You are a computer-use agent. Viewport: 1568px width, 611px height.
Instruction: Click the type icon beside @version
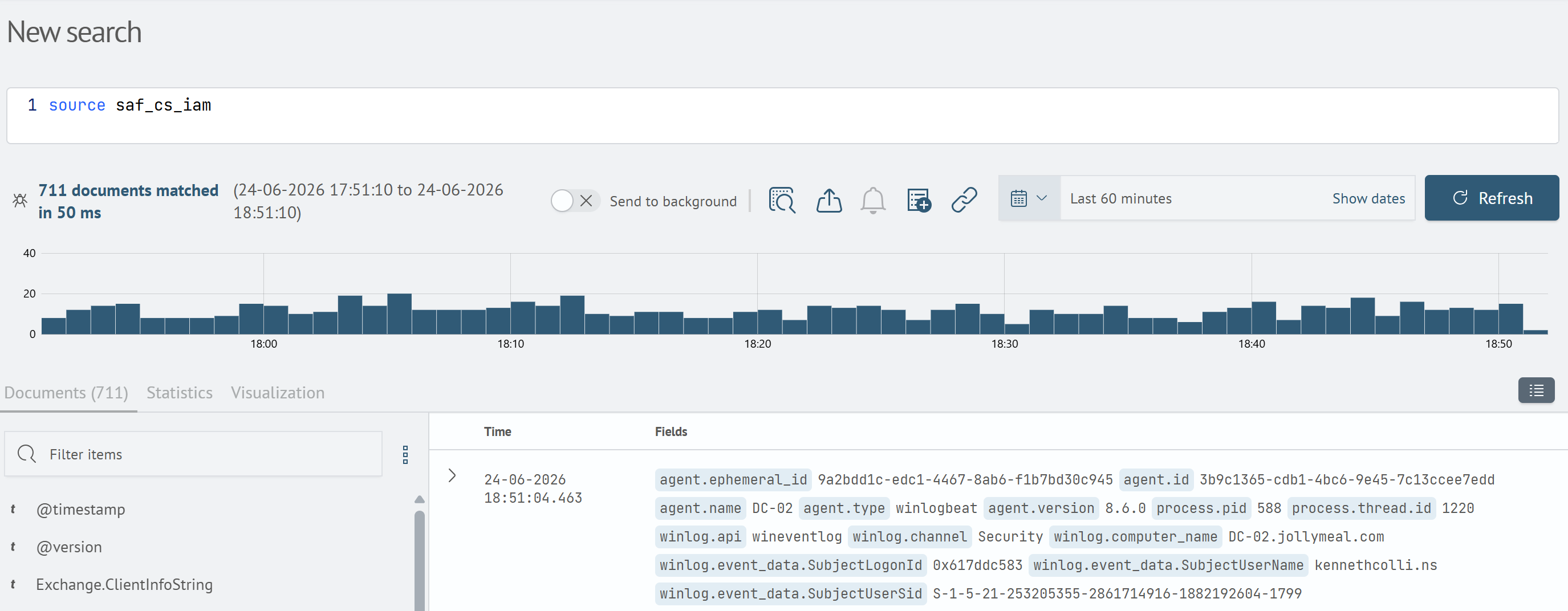click(13, 547)
